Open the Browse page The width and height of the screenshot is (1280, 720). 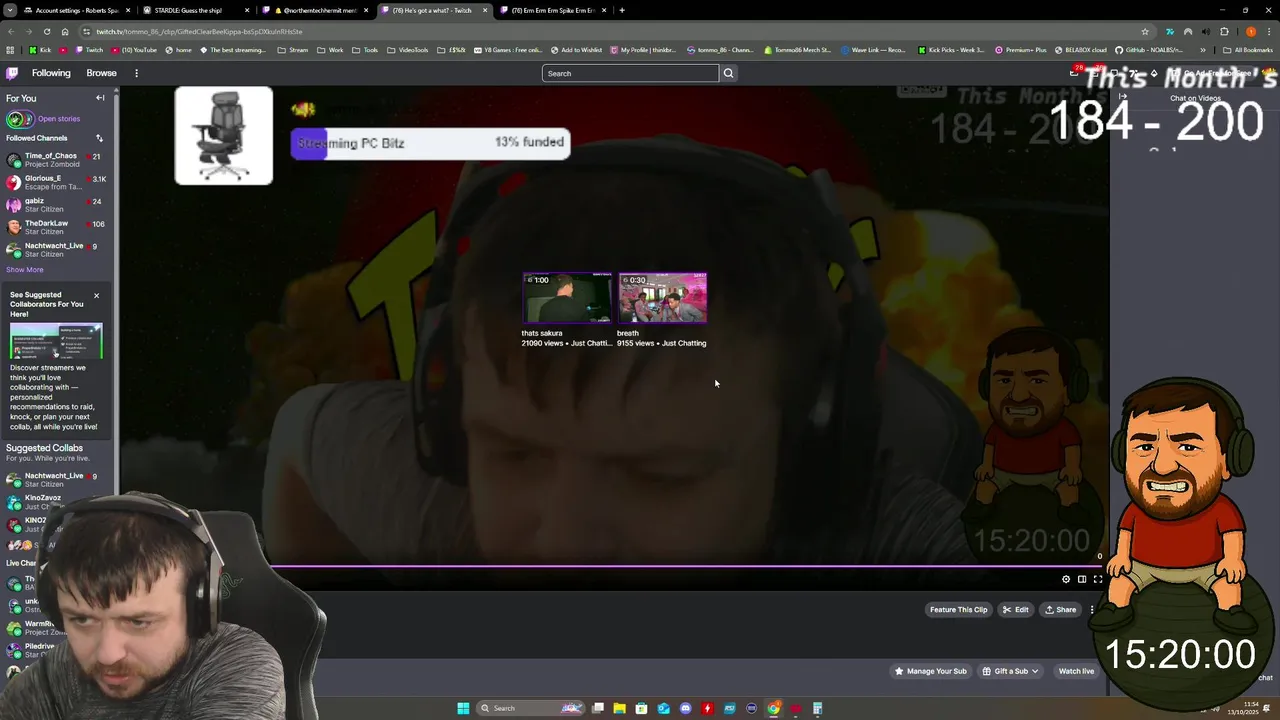tap(101, 73)
